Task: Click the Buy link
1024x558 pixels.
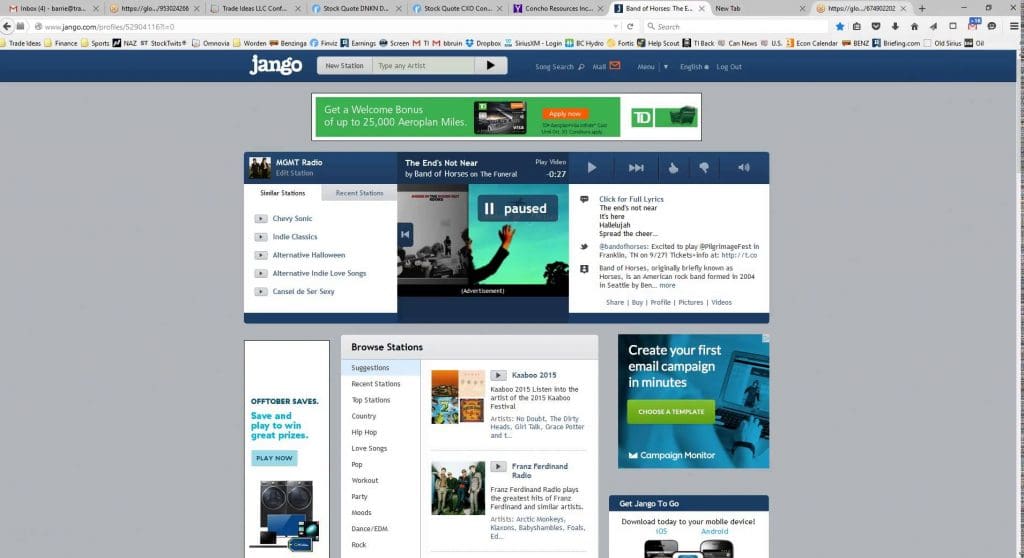Action: 637,303
